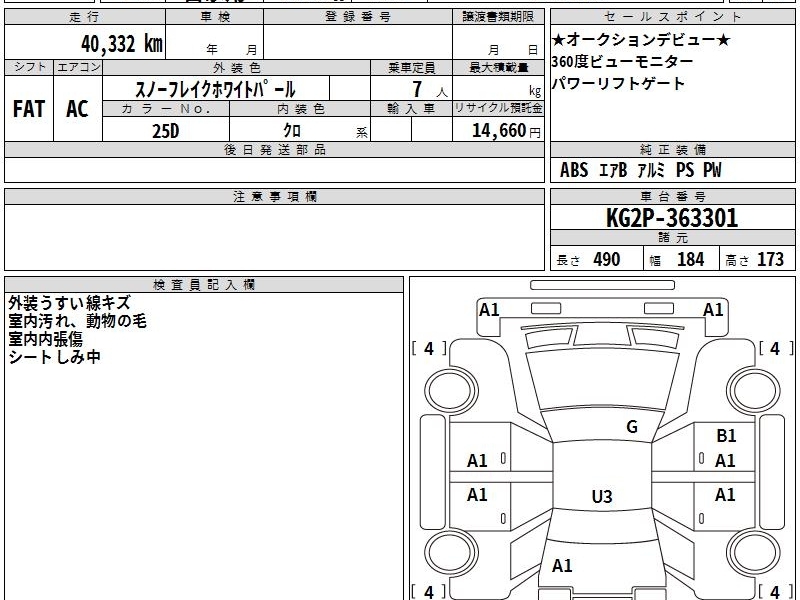Select recycle deposit 14,660円

coord(506,131)
